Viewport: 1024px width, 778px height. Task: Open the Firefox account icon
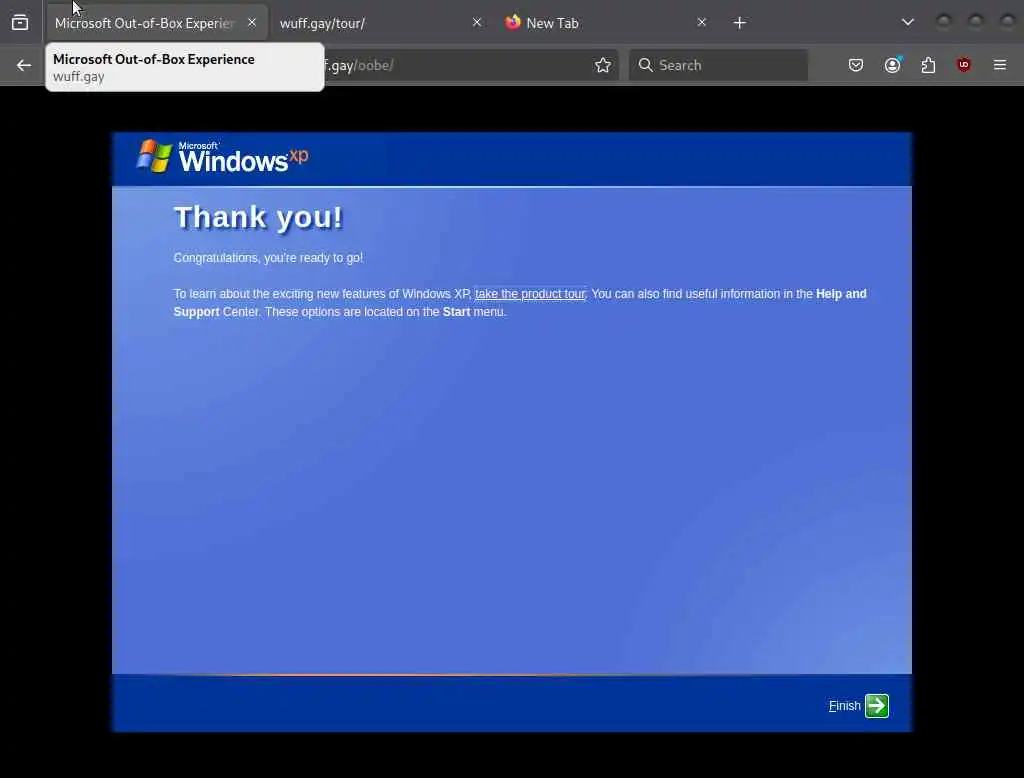[x=893, y=65]
